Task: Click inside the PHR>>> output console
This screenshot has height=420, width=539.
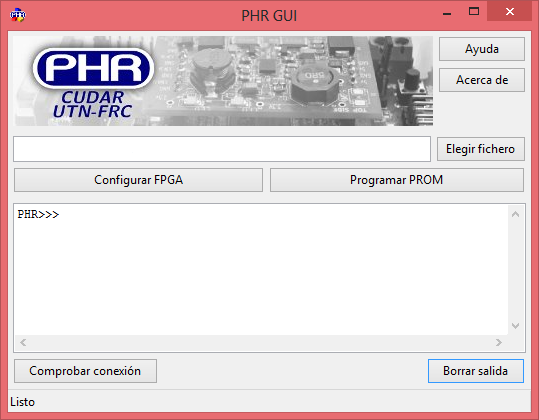Action: click(261, 270)
